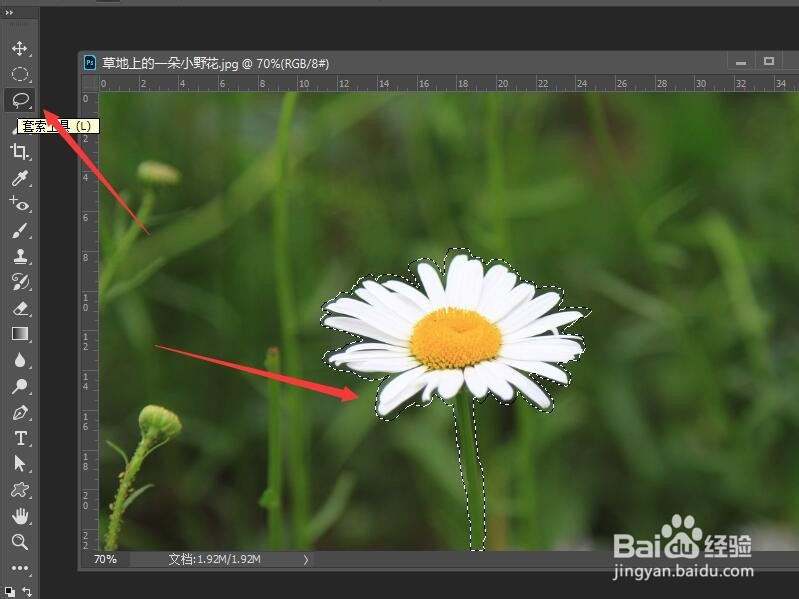Image resolution: width=799 pixels, height=599 pixels.
Task: Select the Lasso tool
Action: [19, 100]
